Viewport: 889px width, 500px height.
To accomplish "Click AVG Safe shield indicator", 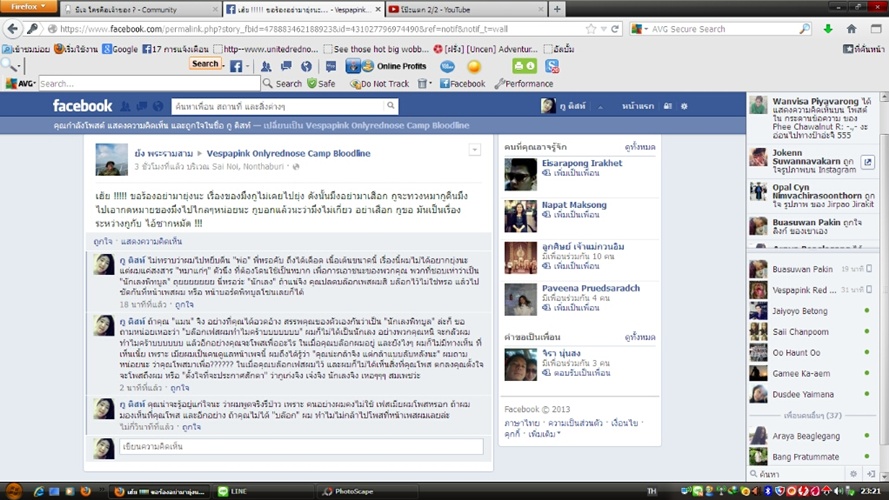I will [x=321, y=83].
